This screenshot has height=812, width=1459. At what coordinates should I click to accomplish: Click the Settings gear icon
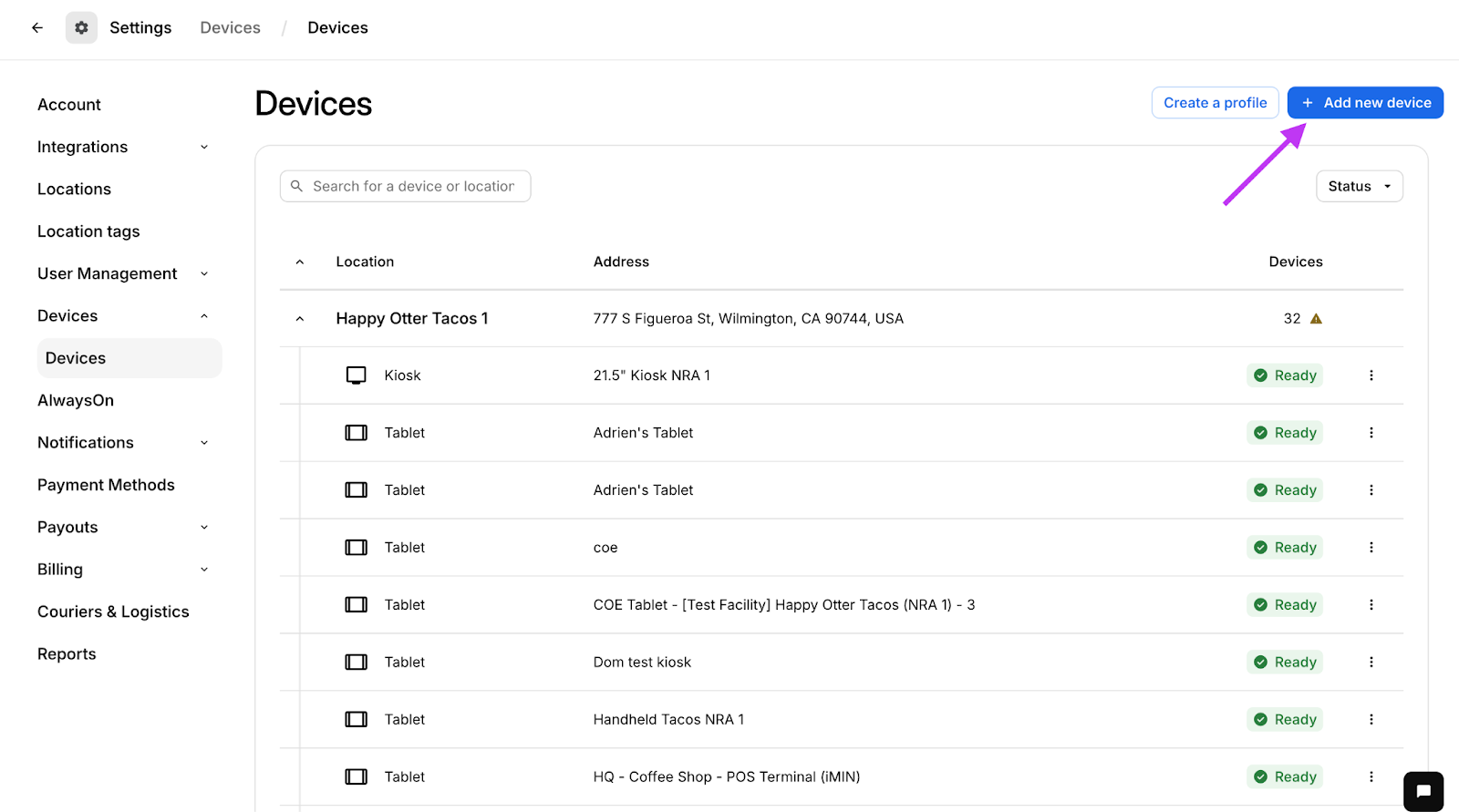81,27
